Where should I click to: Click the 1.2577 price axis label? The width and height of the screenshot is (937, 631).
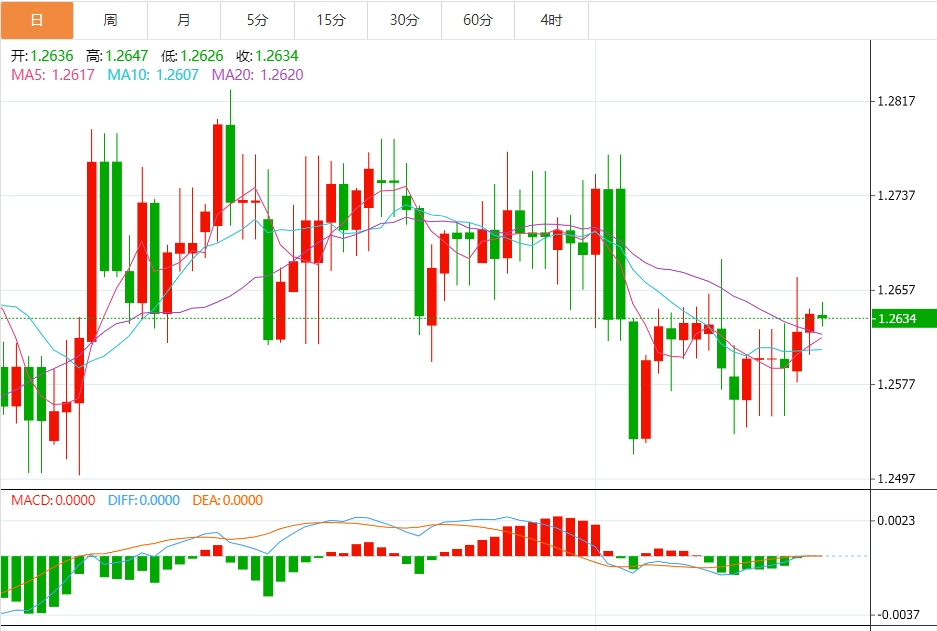pos(896,384)
